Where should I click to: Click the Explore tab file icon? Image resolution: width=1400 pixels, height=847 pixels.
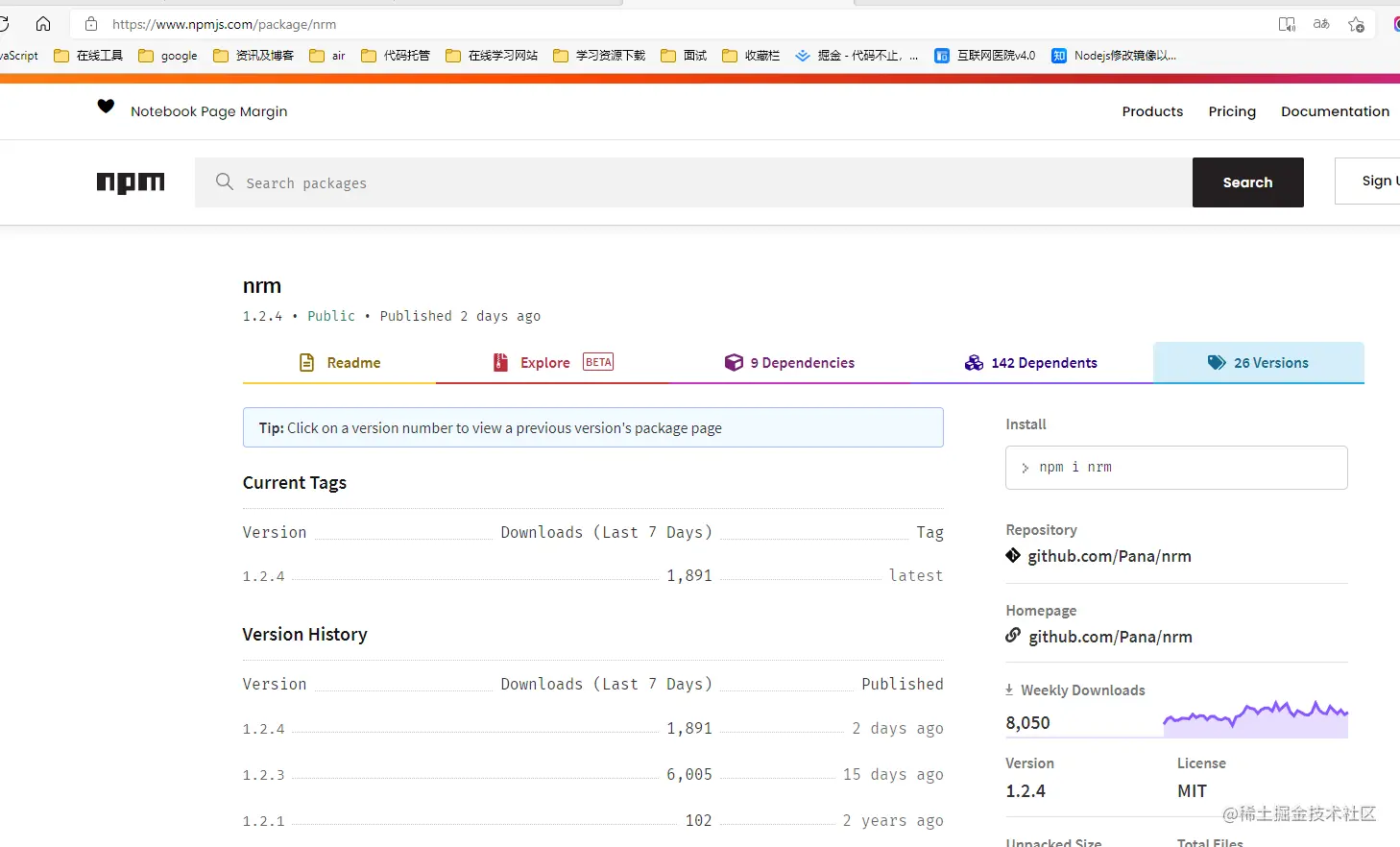pos(500,362)
